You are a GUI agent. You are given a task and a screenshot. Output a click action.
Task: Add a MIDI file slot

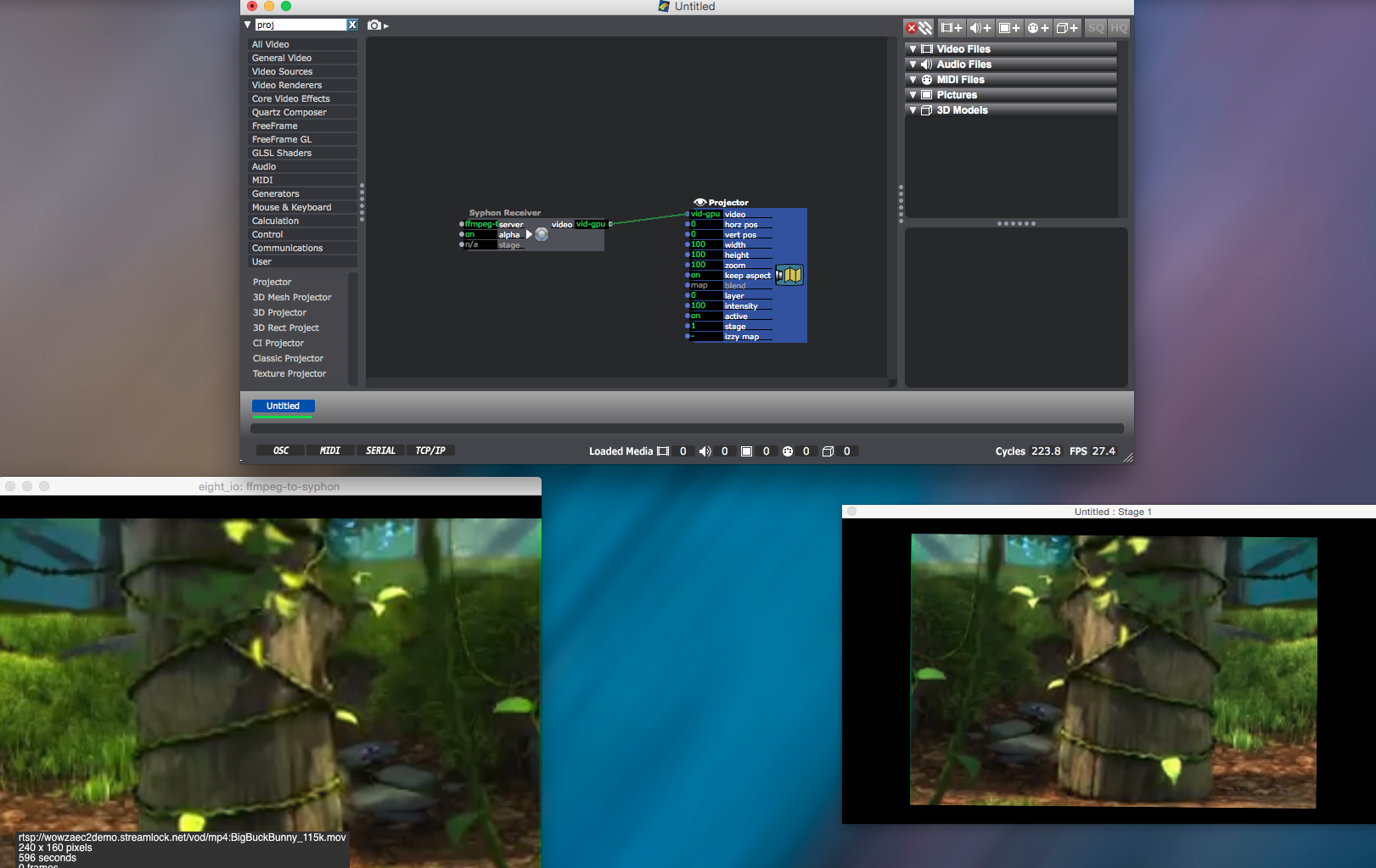(1038, 28)
